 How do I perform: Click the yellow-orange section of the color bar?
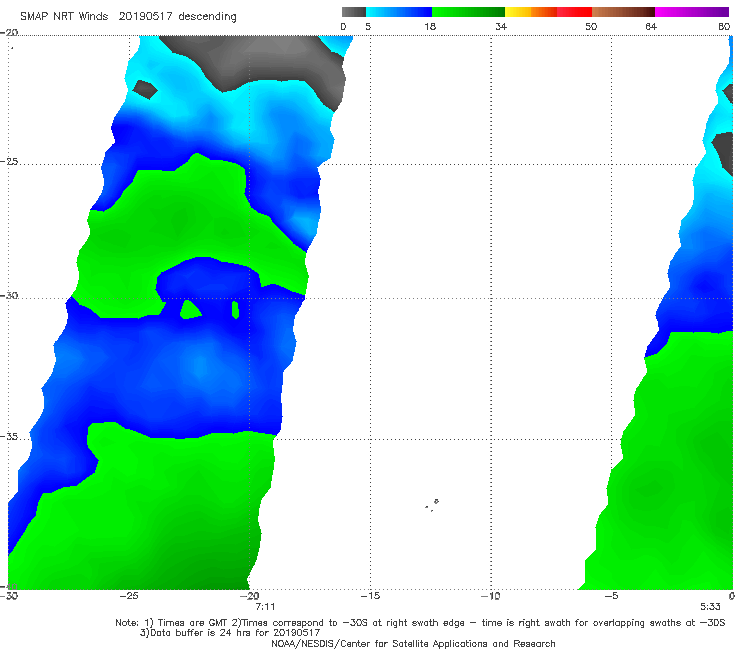pos(530,12)
